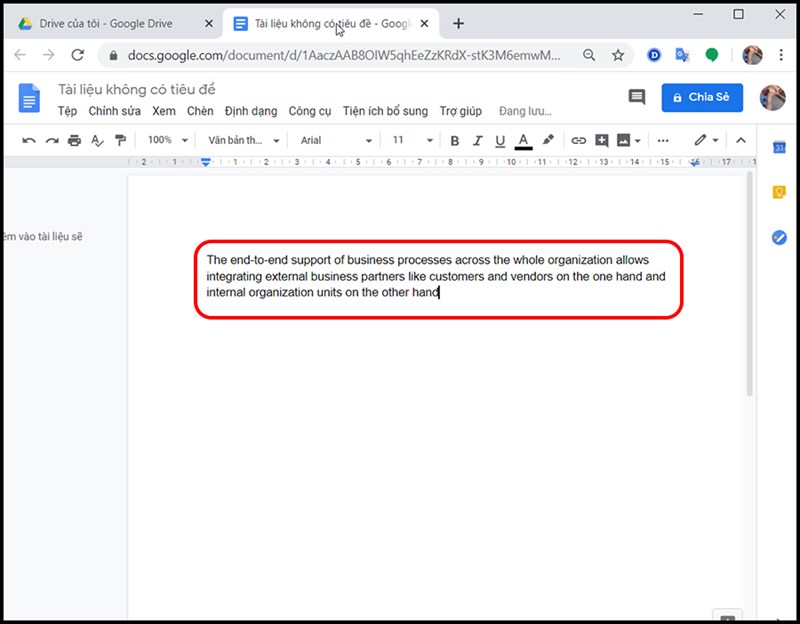Expand the editing mode dropdown arrow

[715, 140]
